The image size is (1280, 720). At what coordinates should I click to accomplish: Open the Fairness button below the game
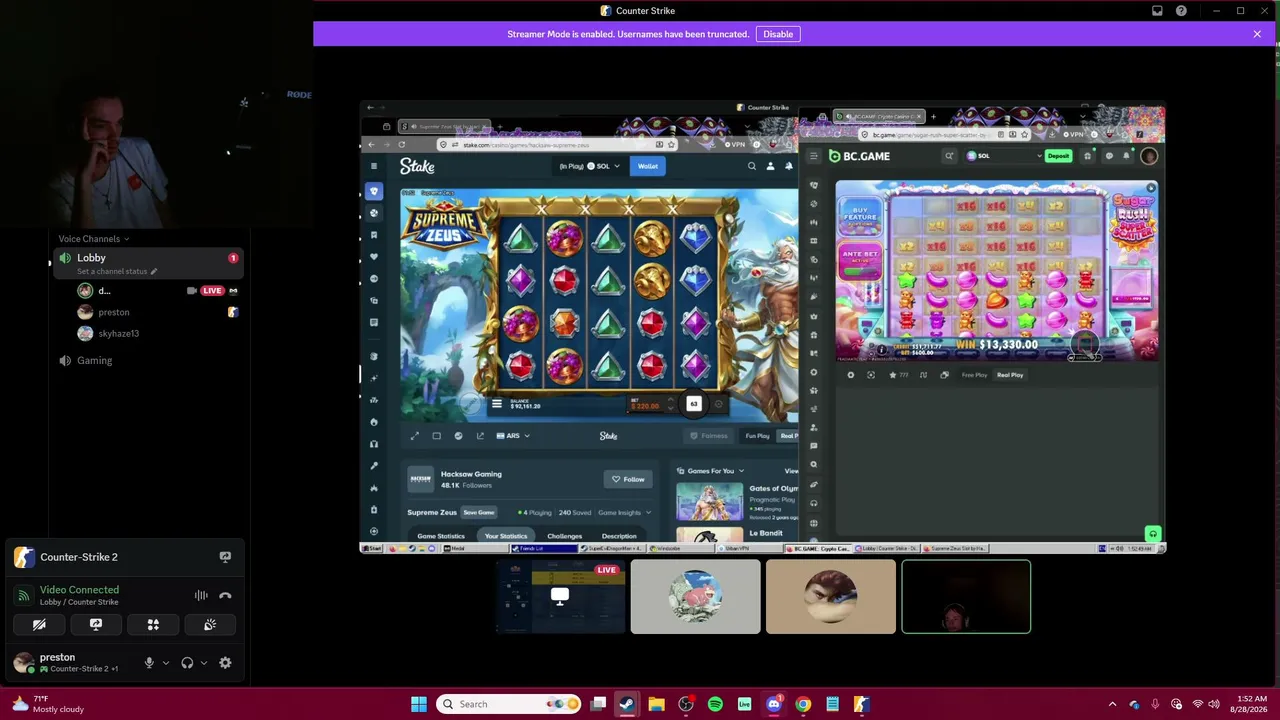(709, 436)
